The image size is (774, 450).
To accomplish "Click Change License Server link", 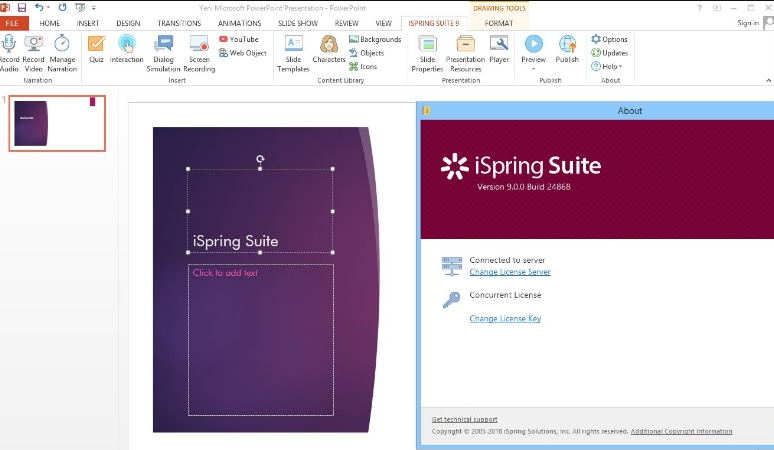I will tap(510, 272).
